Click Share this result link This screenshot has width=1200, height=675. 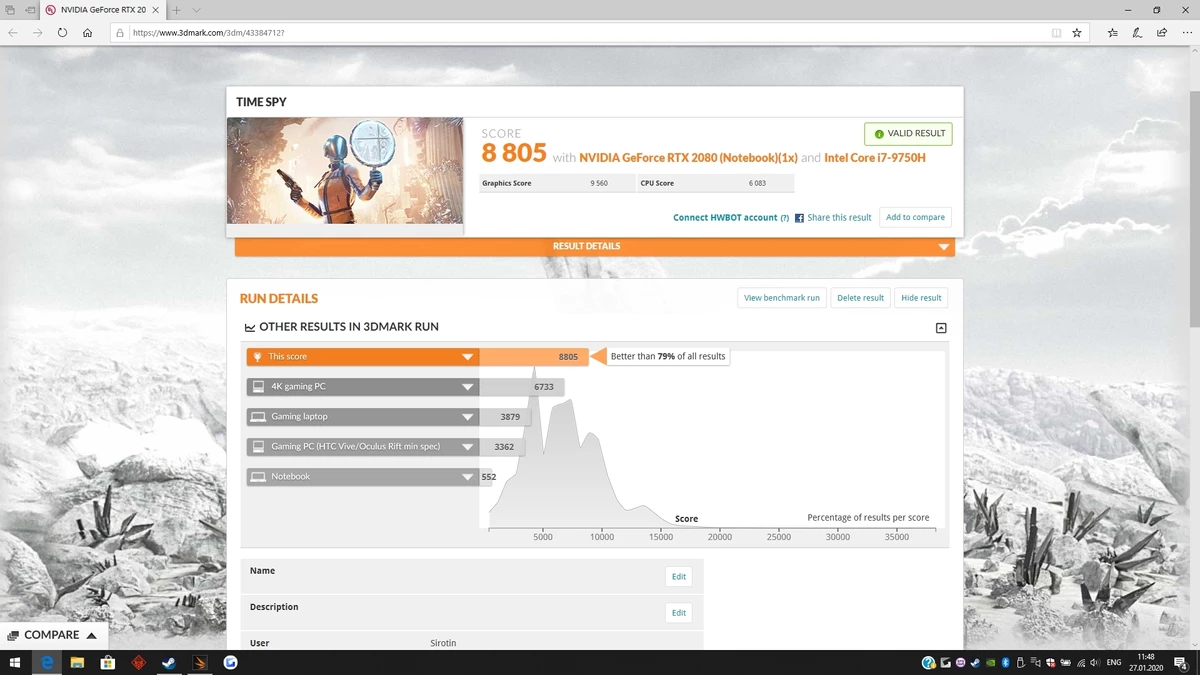click(839, 217)
